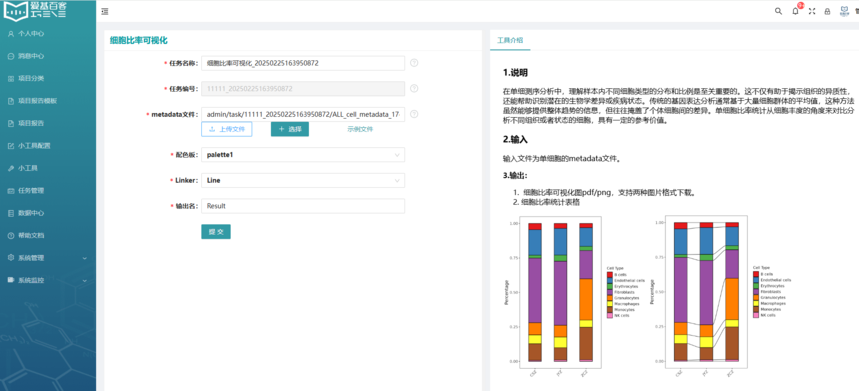Show help tooltip next to 任务名称 field
Viewport: 859px width, 391px height.
[x=414, y=63]
